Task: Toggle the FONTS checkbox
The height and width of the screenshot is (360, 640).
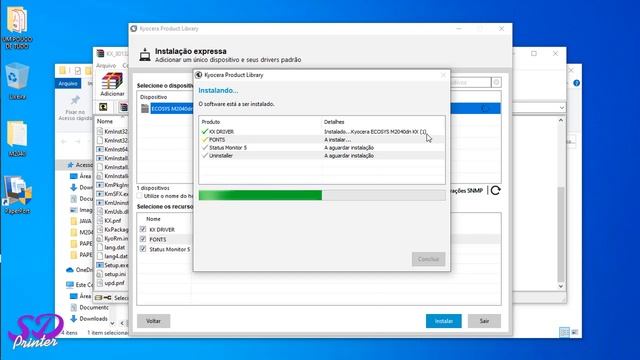Action: pyautogui.click(x=143, y=239)
